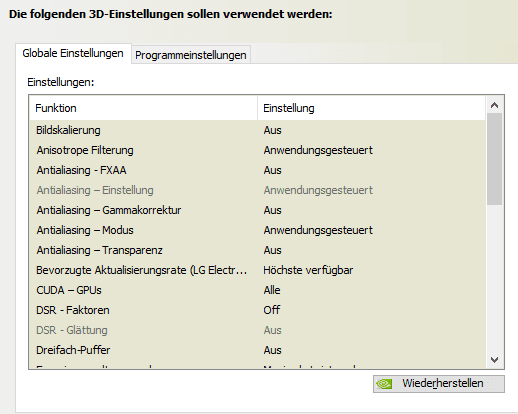Screen dimensions: 518x414
Task: Select the Antialiasing – Gammakorrektur row
Action: (x=257, y=210)
